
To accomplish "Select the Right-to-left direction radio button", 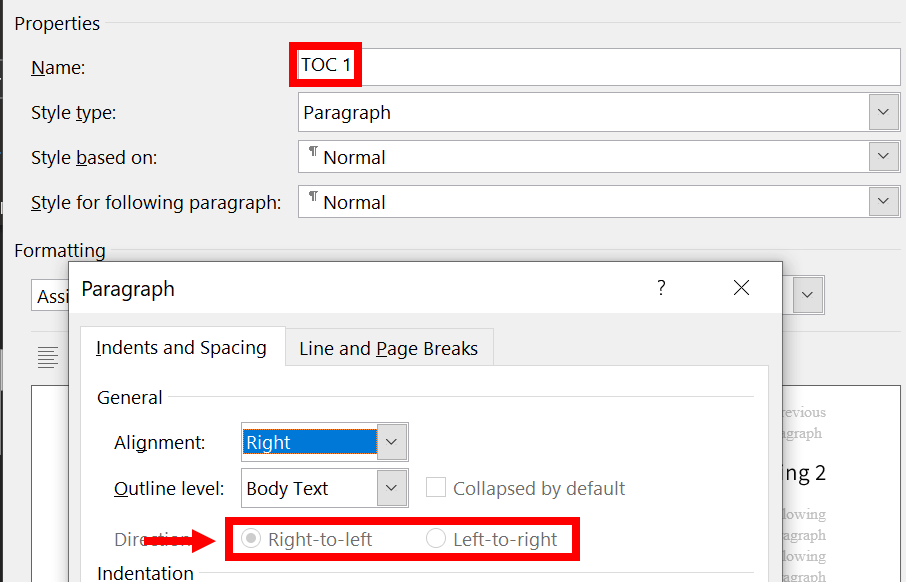I will (x=251, y=539).
